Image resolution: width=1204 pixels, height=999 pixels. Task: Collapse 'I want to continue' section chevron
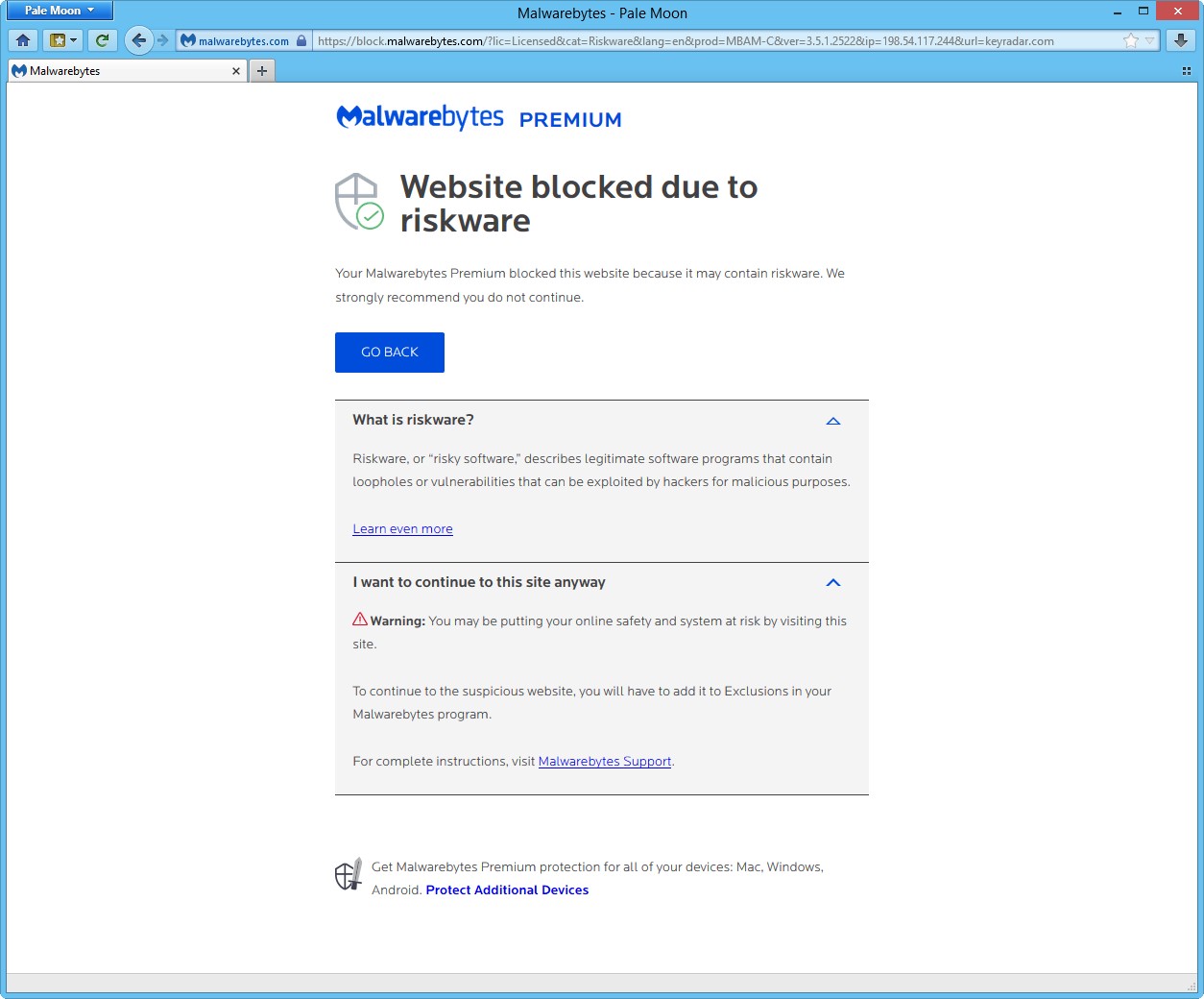(x=833, y=583)
